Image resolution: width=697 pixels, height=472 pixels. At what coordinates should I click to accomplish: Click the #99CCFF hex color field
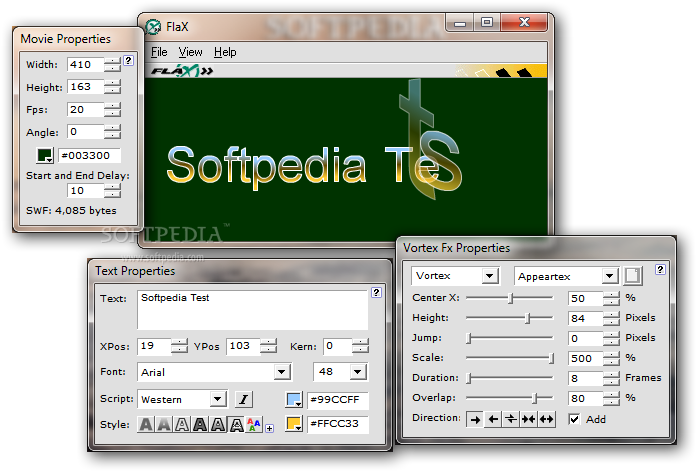click(338, 400)
